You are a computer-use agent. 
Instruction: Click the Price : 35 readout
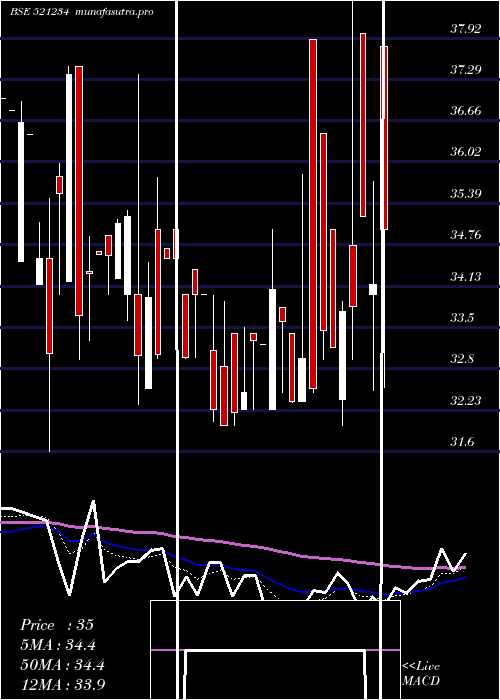click(x=57, y=625)
